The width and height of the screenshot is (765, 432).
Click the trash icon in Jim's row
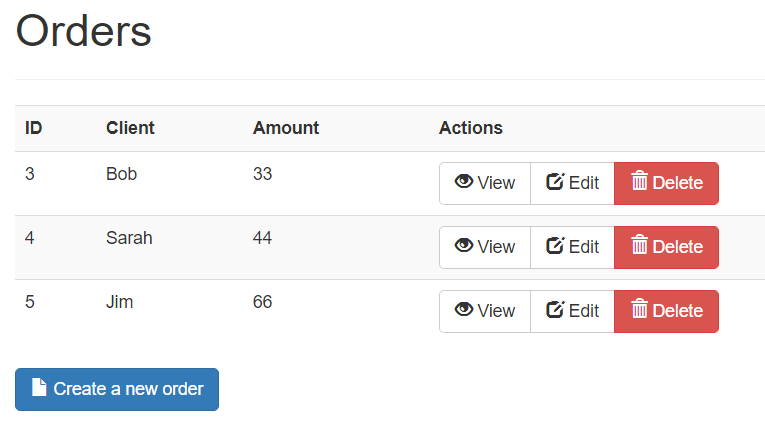coord(640,310)
